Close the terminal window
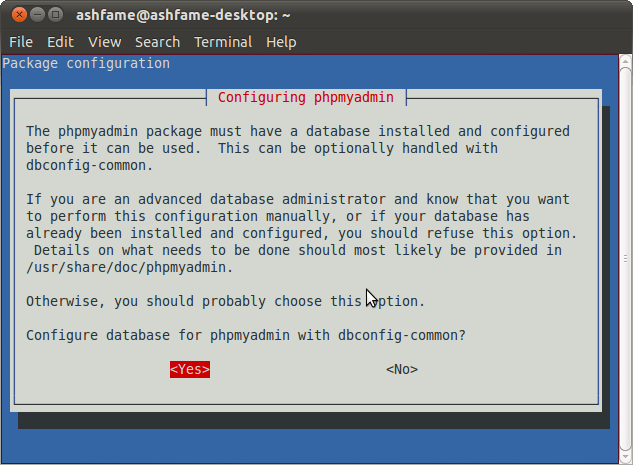 [x=19, y=15]
